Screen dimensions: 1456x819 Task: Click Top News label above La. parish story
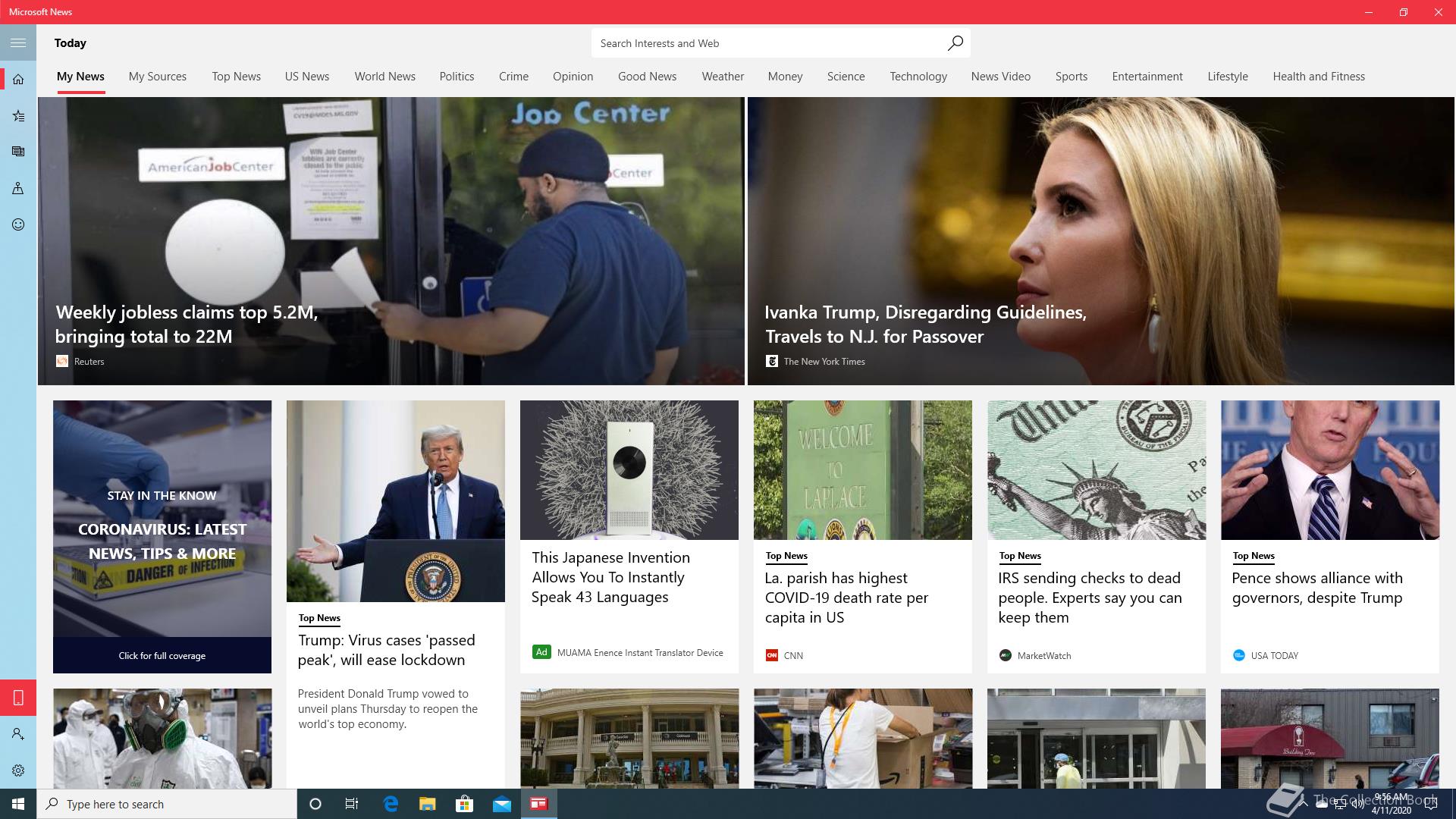[786, 556]
